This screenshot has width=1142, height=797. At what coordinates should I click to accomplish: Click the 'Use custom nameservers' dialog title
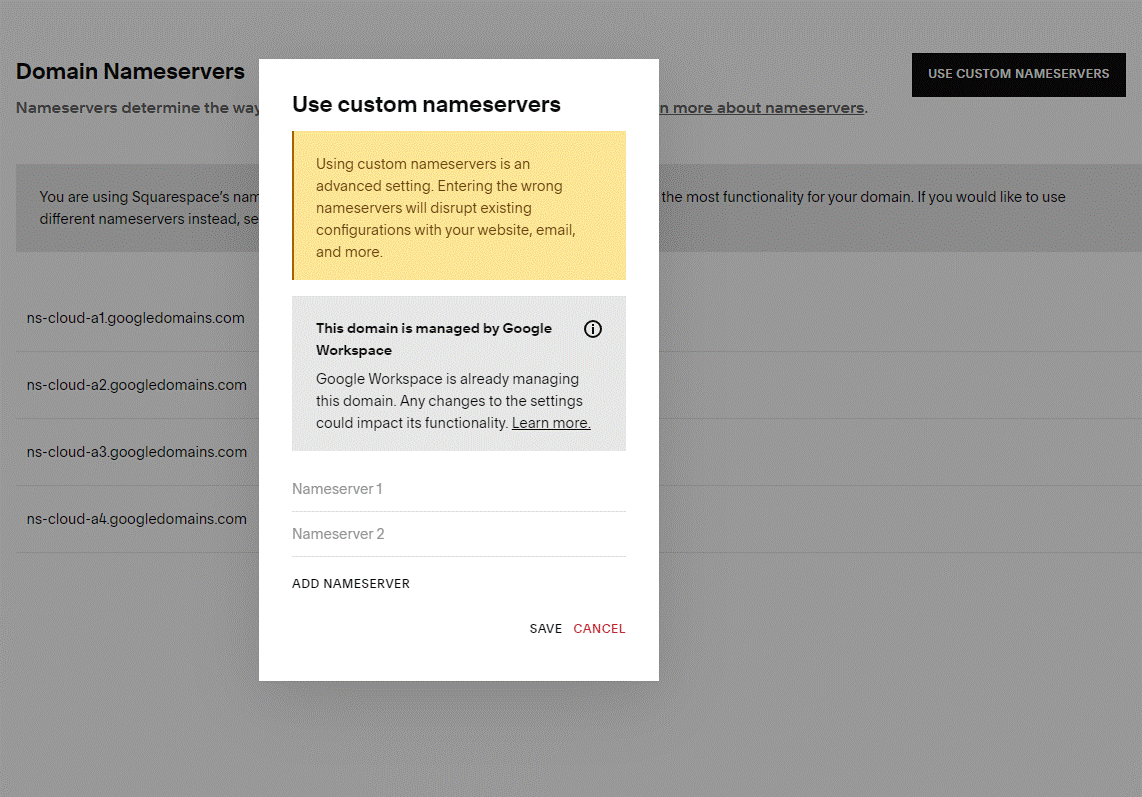[x=426, y=105]
